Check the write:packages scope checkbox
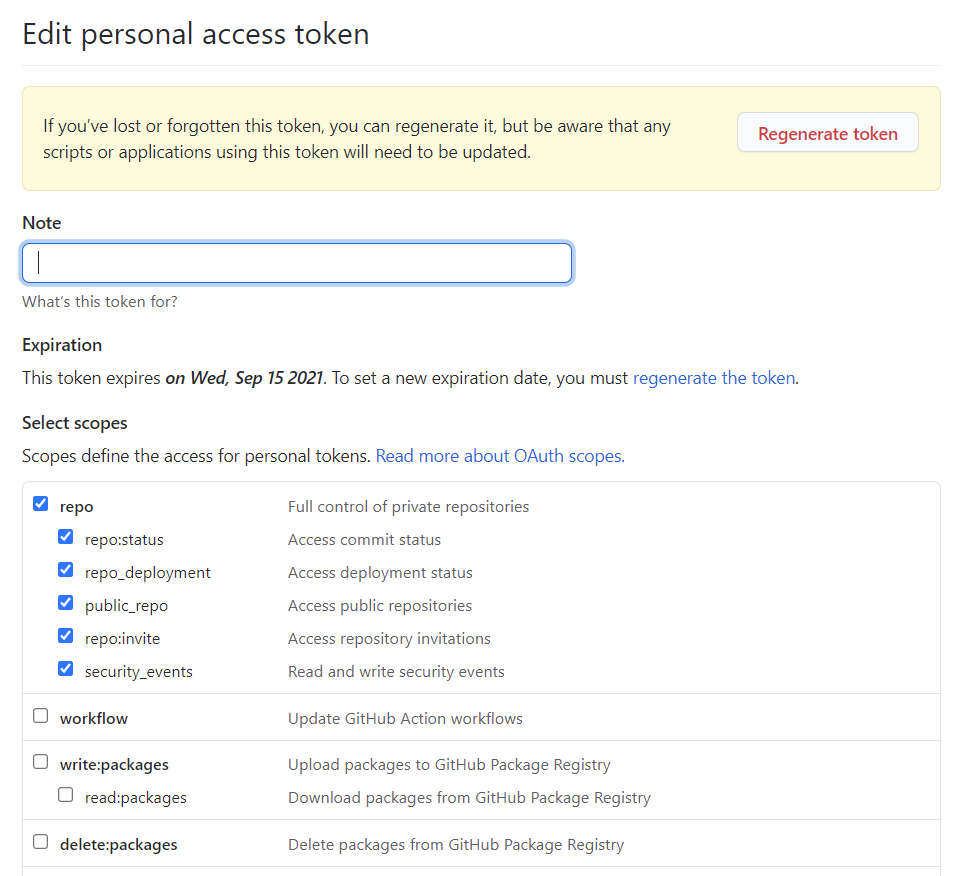The width and height of the screenshot is (961, 876). (40, 762)
